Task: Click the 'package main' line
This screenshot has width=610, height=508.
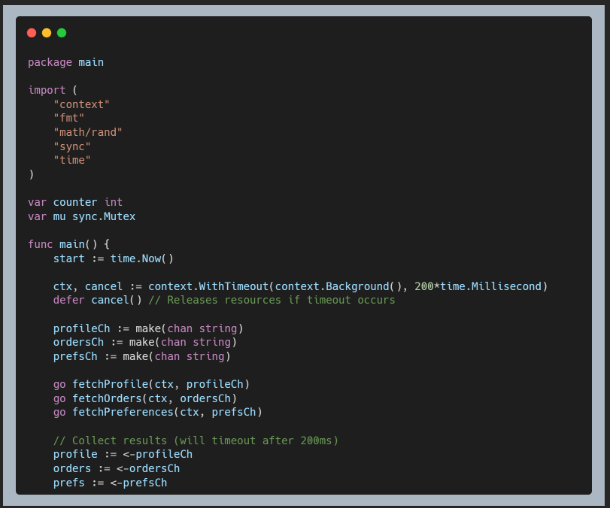Action: (65, 62)
